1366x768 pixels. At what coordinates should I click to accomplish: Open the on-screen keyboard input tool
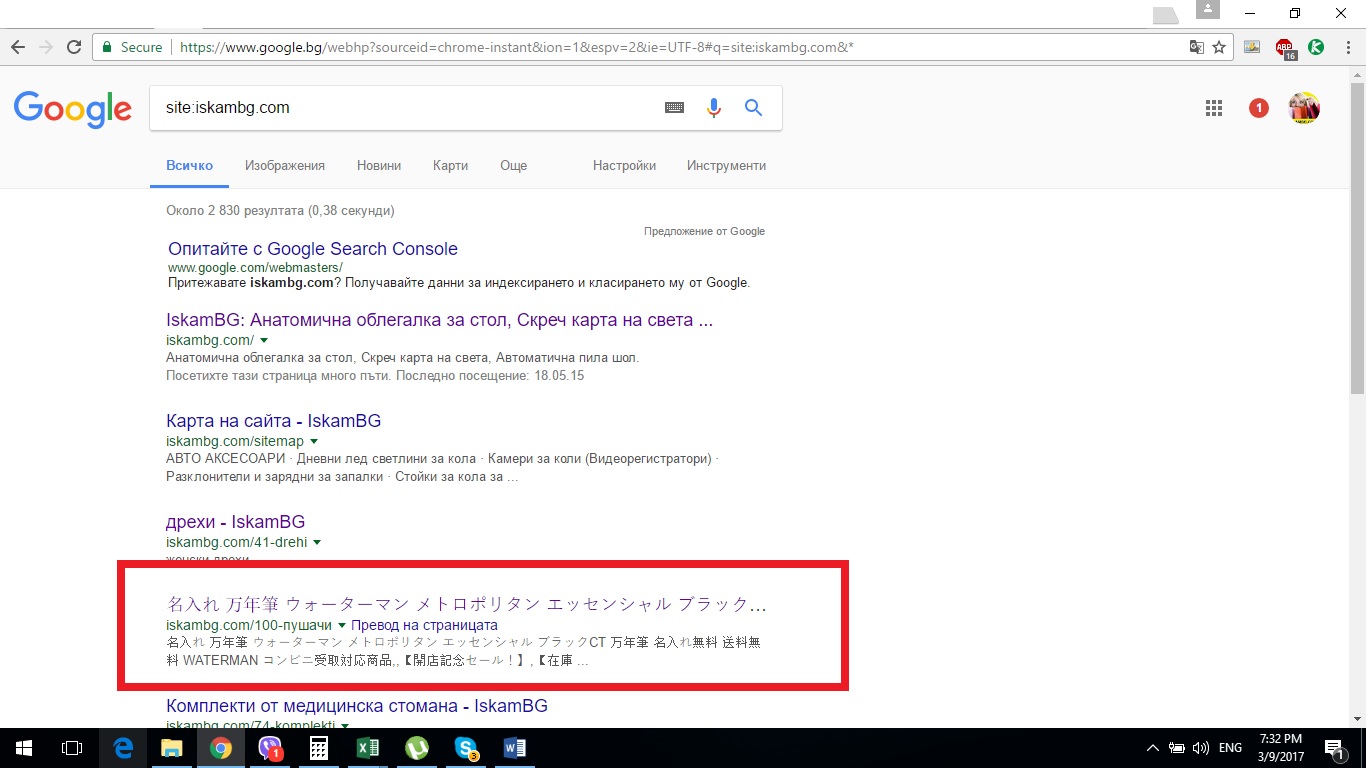click(x=675, y=108)
